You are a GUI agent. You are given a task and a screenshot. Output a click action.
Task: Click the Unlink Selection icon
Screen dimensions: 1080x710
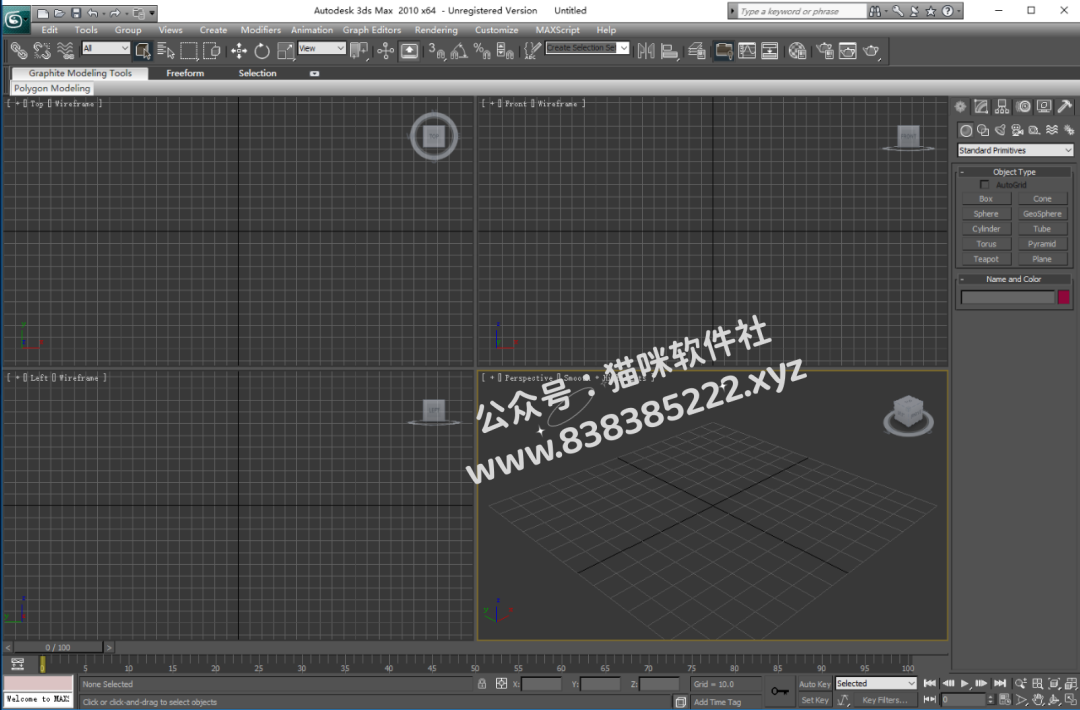[x=42, y=50]
